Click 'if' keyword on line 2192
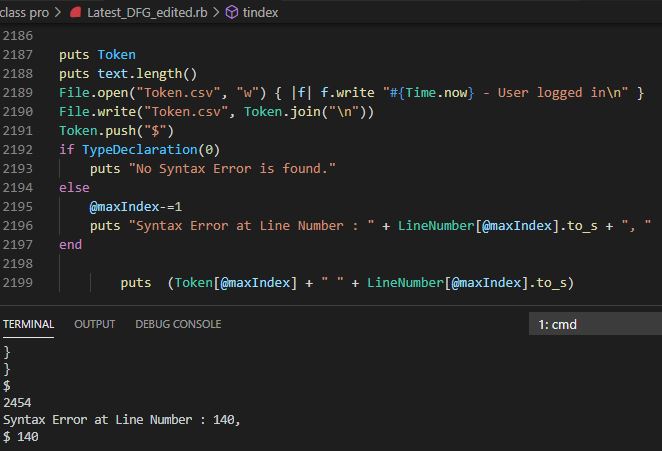 point(67,149)
